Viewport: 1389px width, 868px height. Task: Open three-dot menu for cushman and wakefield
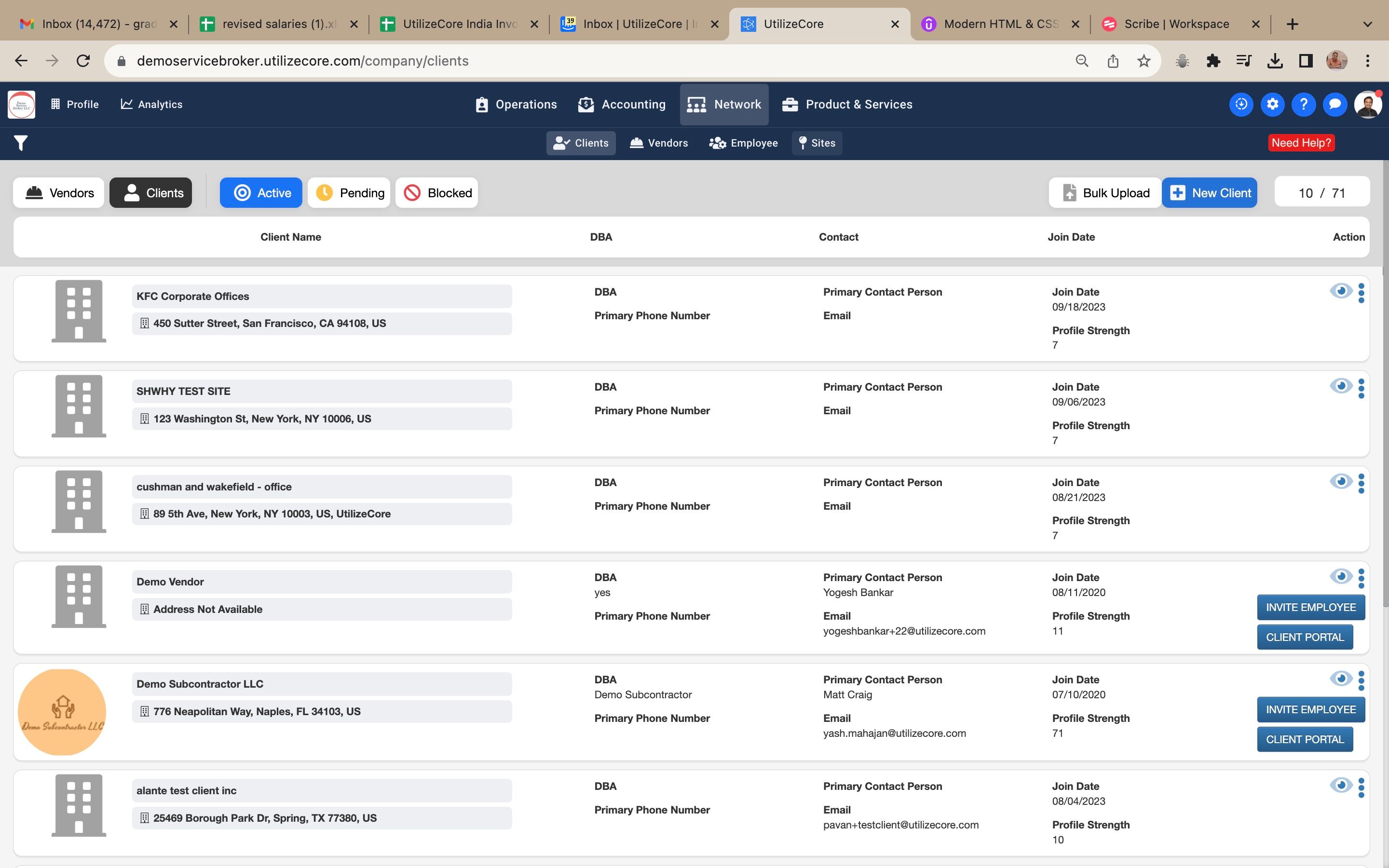coord(1362,483)
